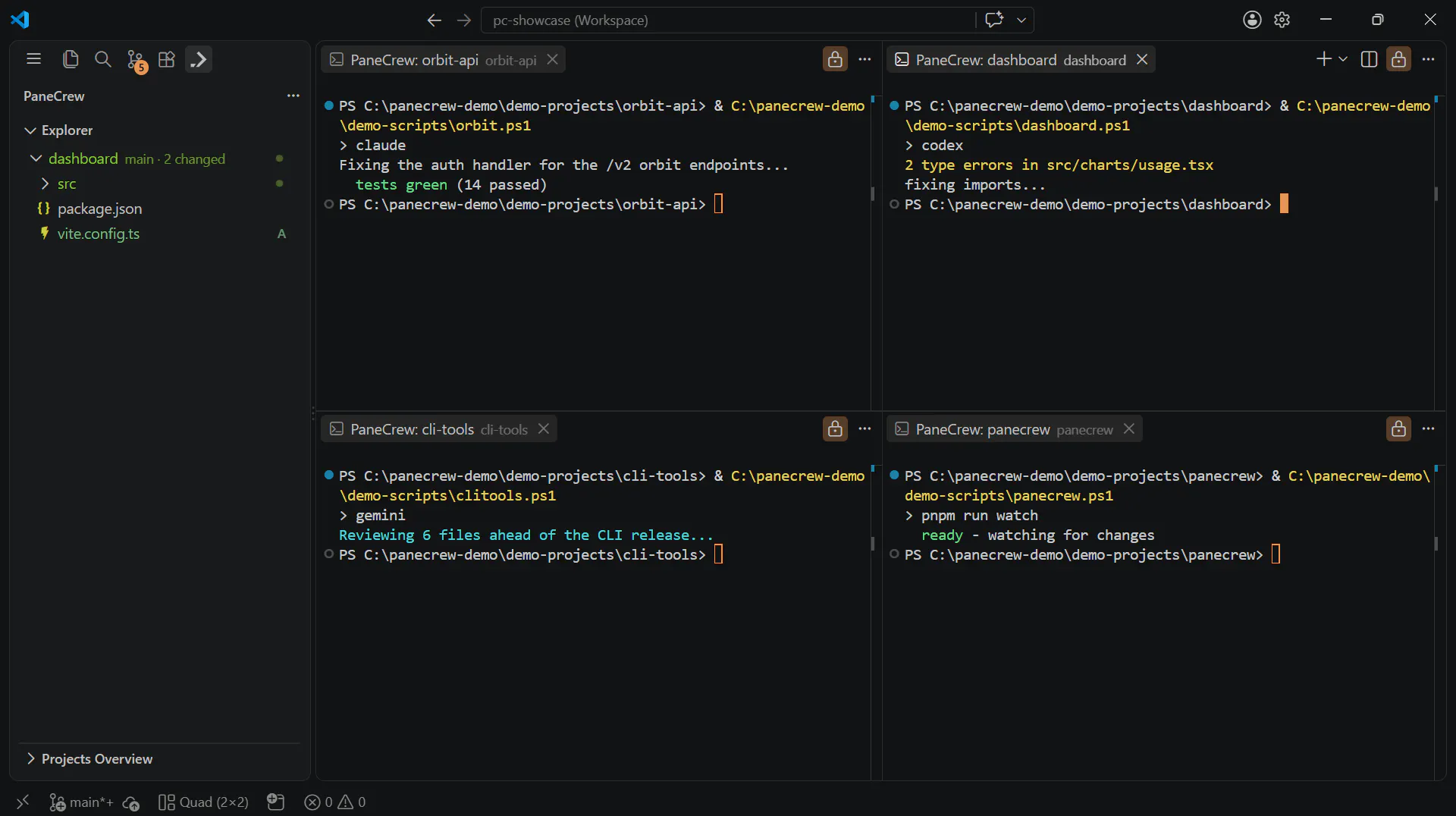
Task: Select the PaneCrew: dashboard tab
Action: 1021,60
